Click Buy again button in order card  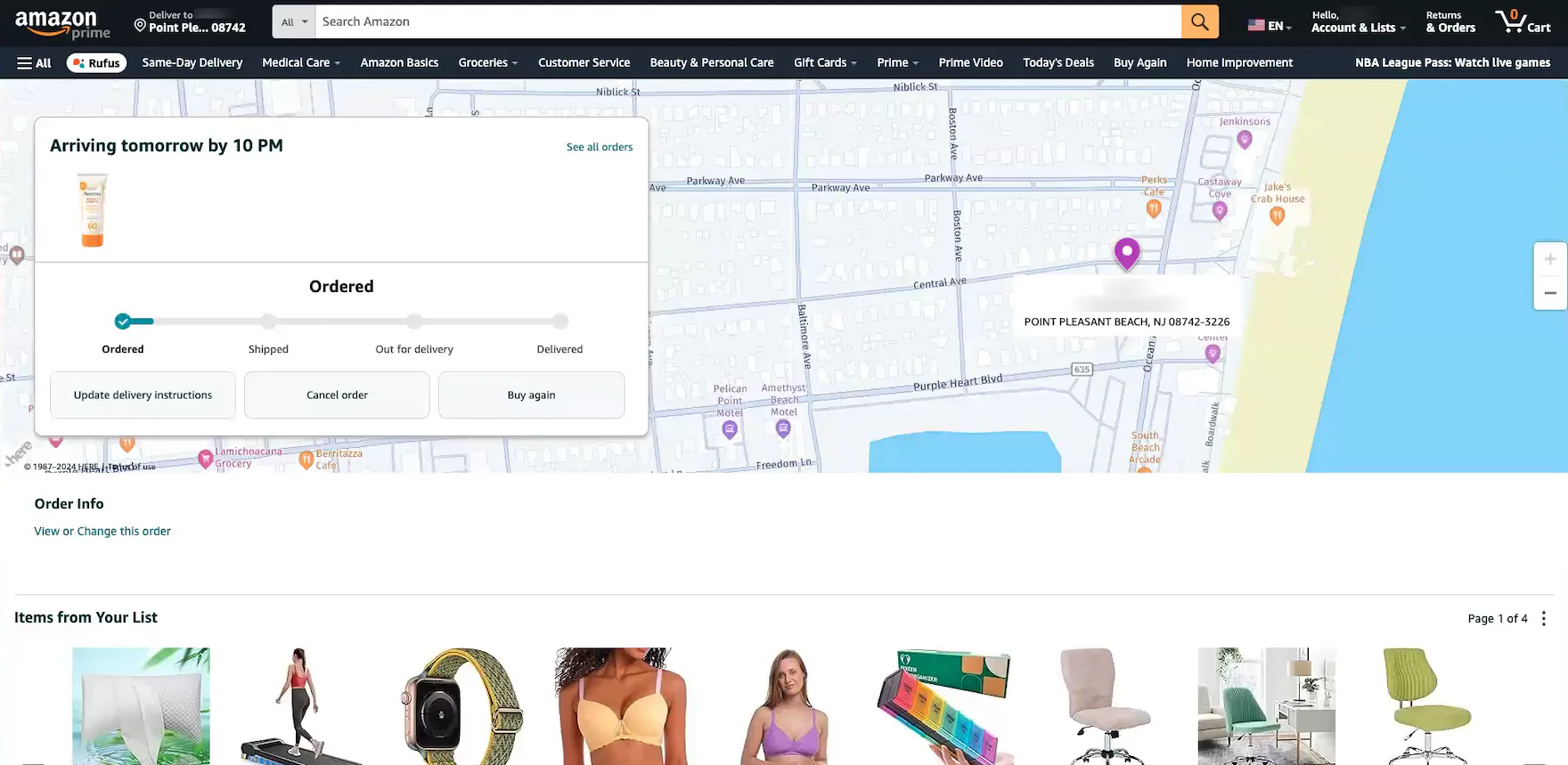[531, 395]
